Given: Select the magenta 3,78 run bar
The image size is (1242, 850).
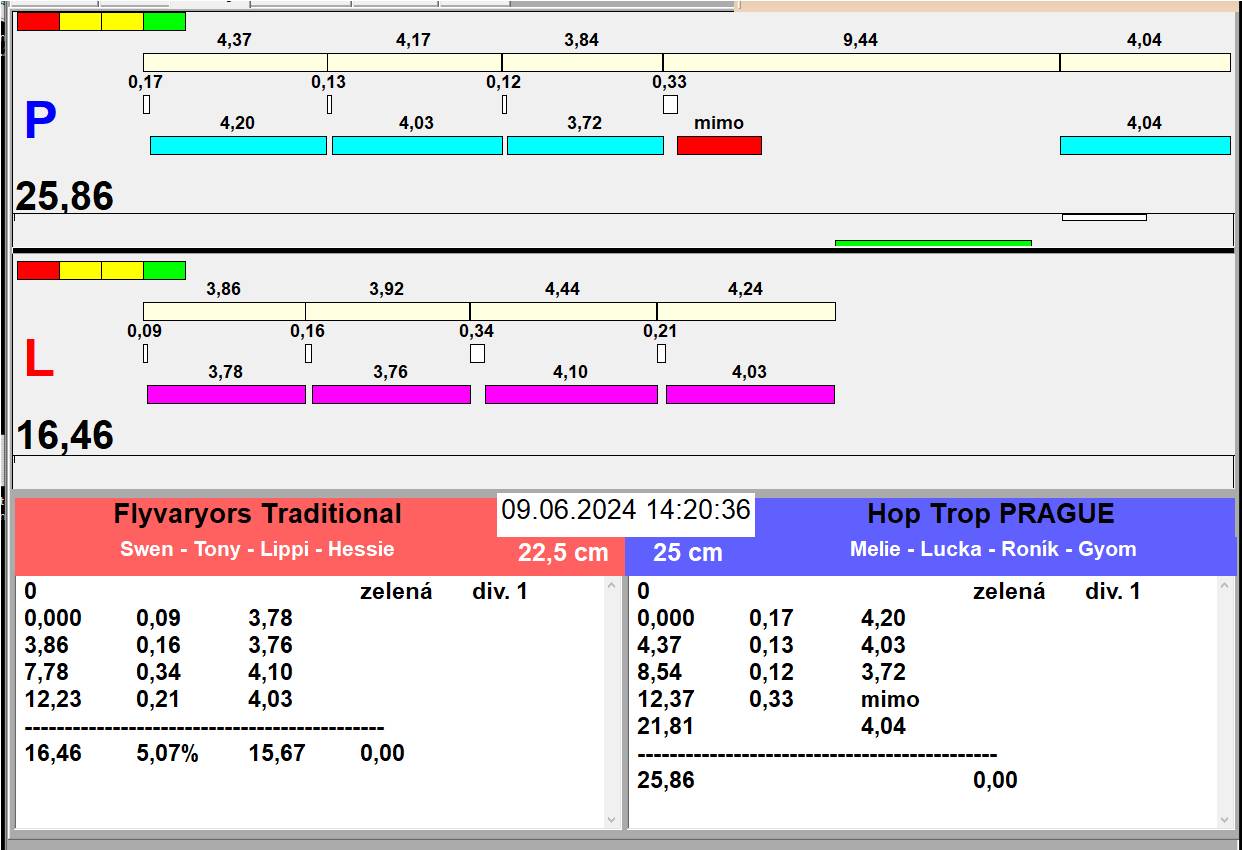Looking at the screenshot, I should click(226, 395).
